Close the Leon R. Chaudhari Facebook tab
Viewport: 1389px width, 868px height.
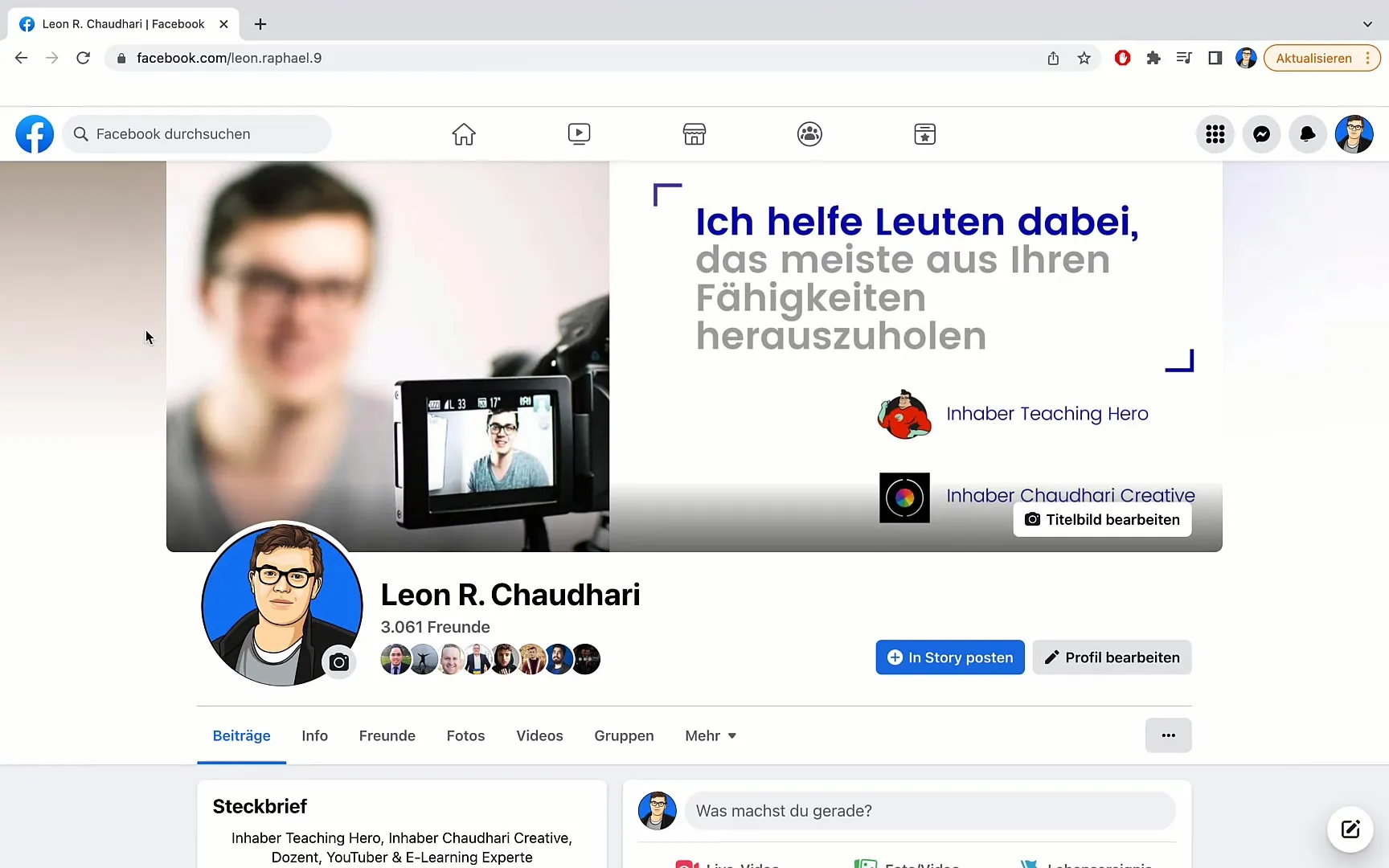223,24
